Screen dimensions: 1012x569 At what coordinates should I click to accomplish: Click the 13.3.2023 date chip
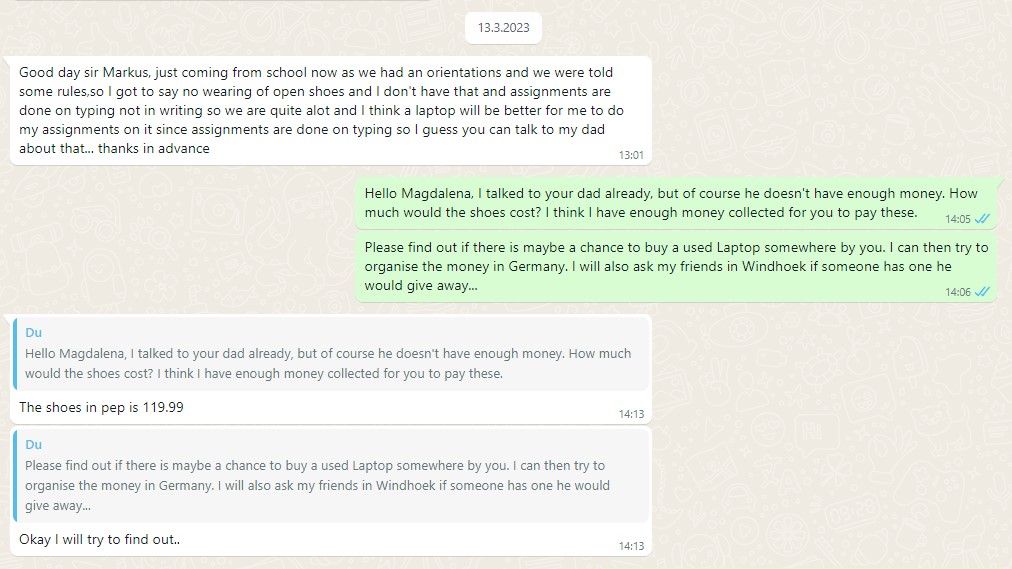(x=503, y=28)
